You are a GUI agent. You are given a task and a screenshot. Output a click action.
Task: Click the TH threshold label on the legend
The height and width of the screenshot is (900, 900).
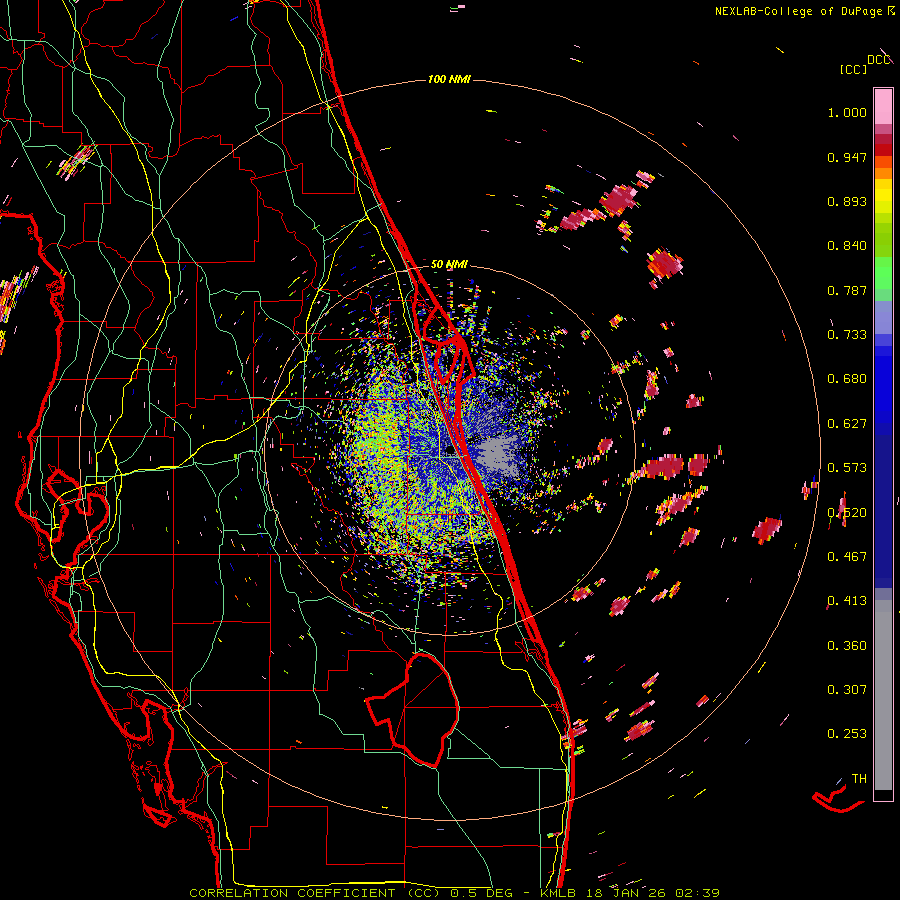coord(859,779)
